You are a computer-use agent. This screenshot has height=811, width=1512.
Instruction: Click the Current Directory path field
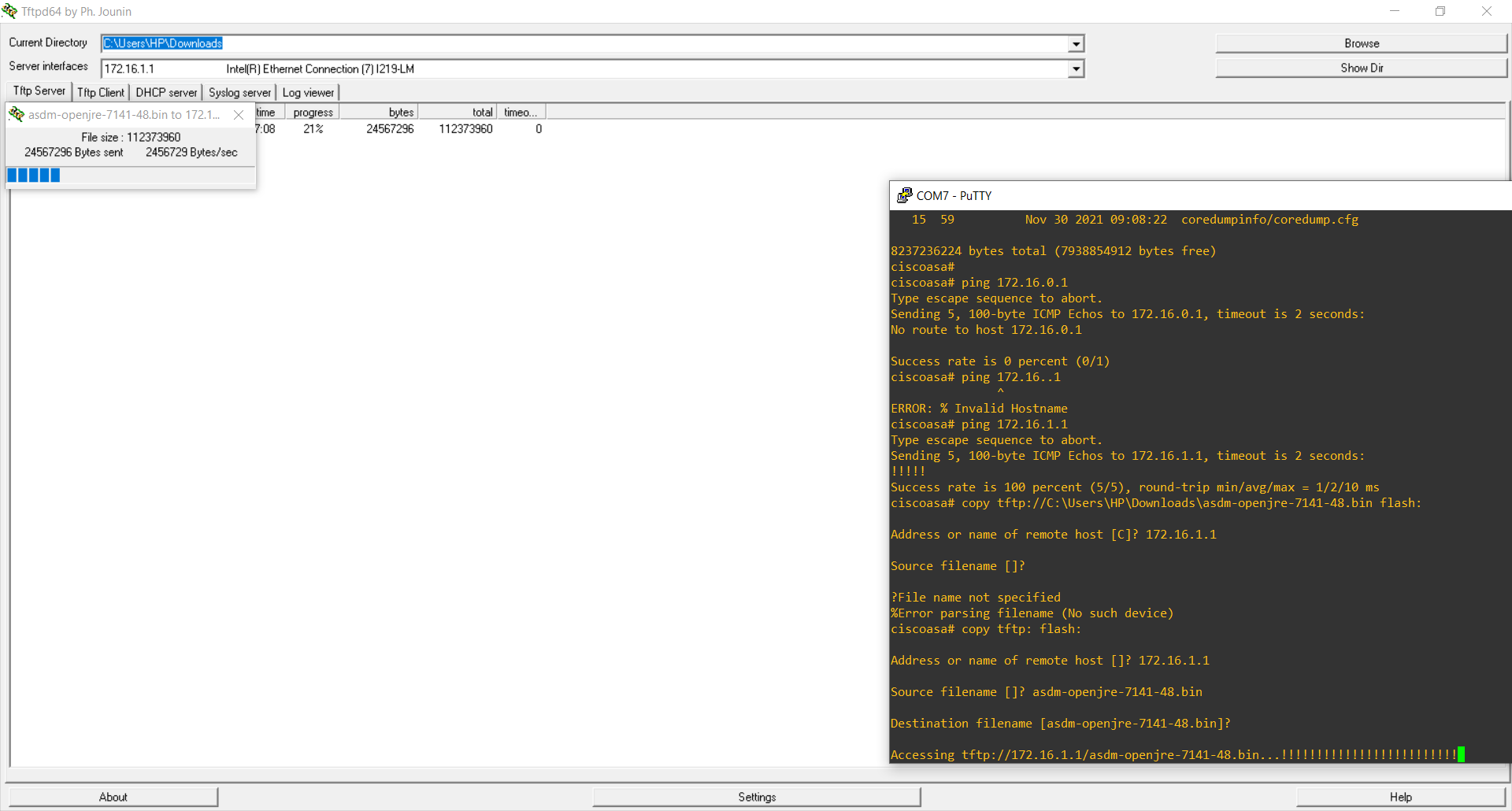click(x=583, y=44)
